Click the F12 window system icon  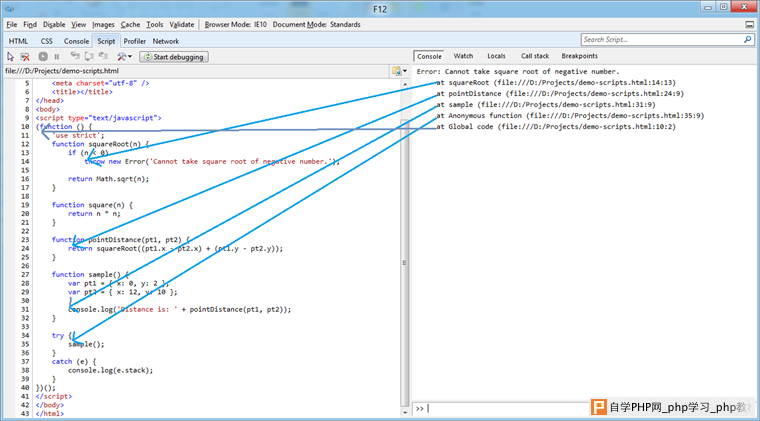click(x=9, y=9)
